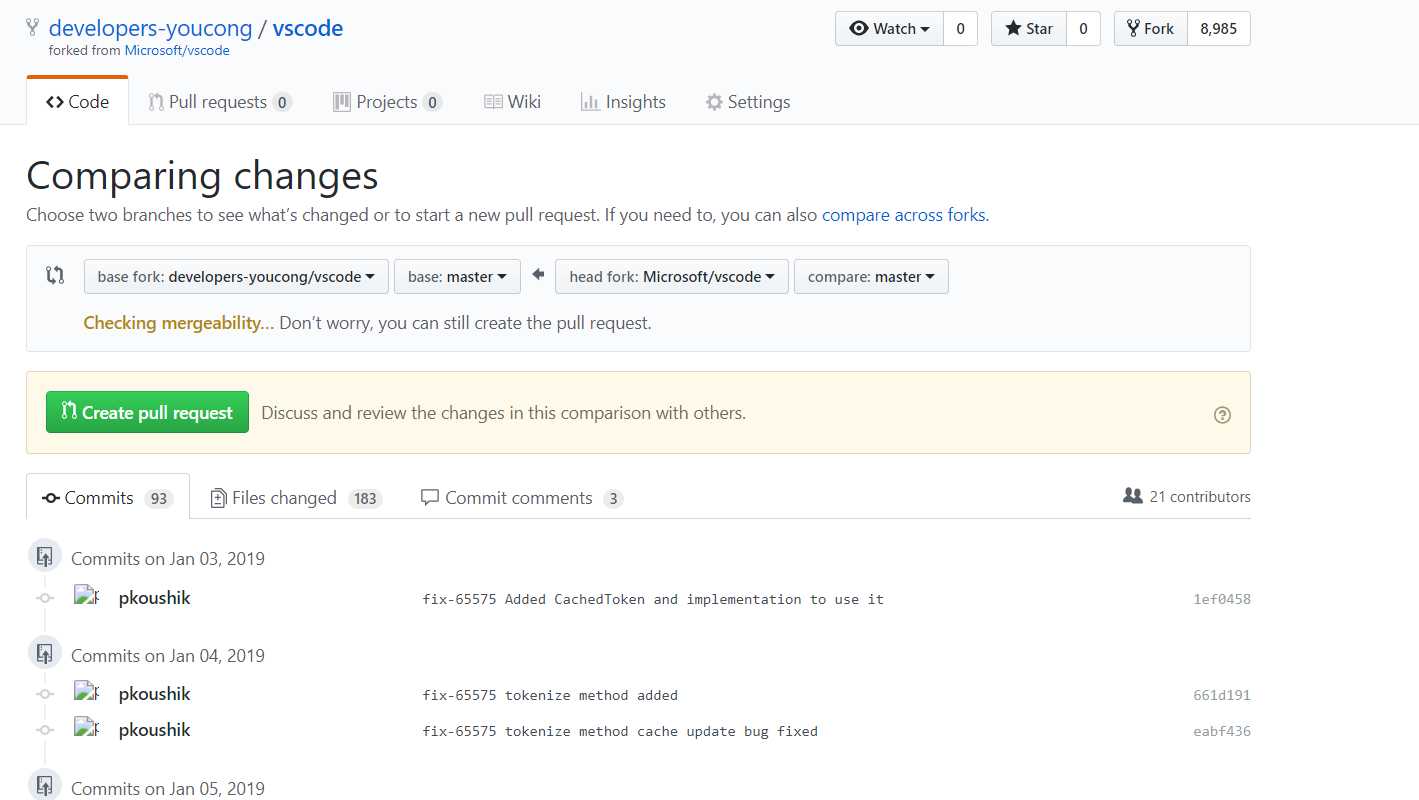Click Create pull request button
Viewport: 1419px width, 800px height.
(x=147, y=412)
